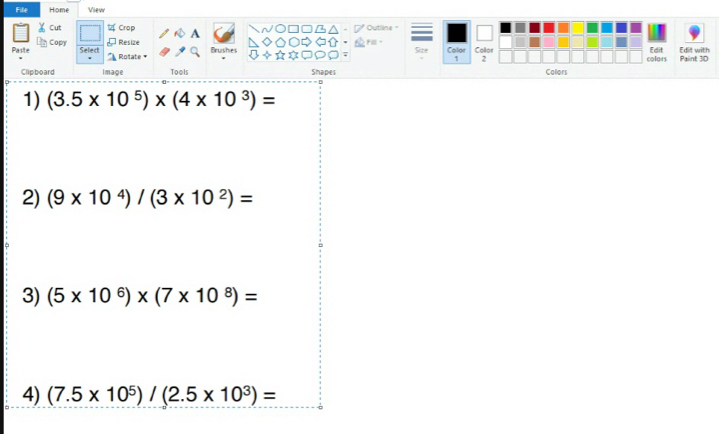The image size is (719, 434).
Task: Open the Size line thickness dropdown
Action: click(422, 40)
